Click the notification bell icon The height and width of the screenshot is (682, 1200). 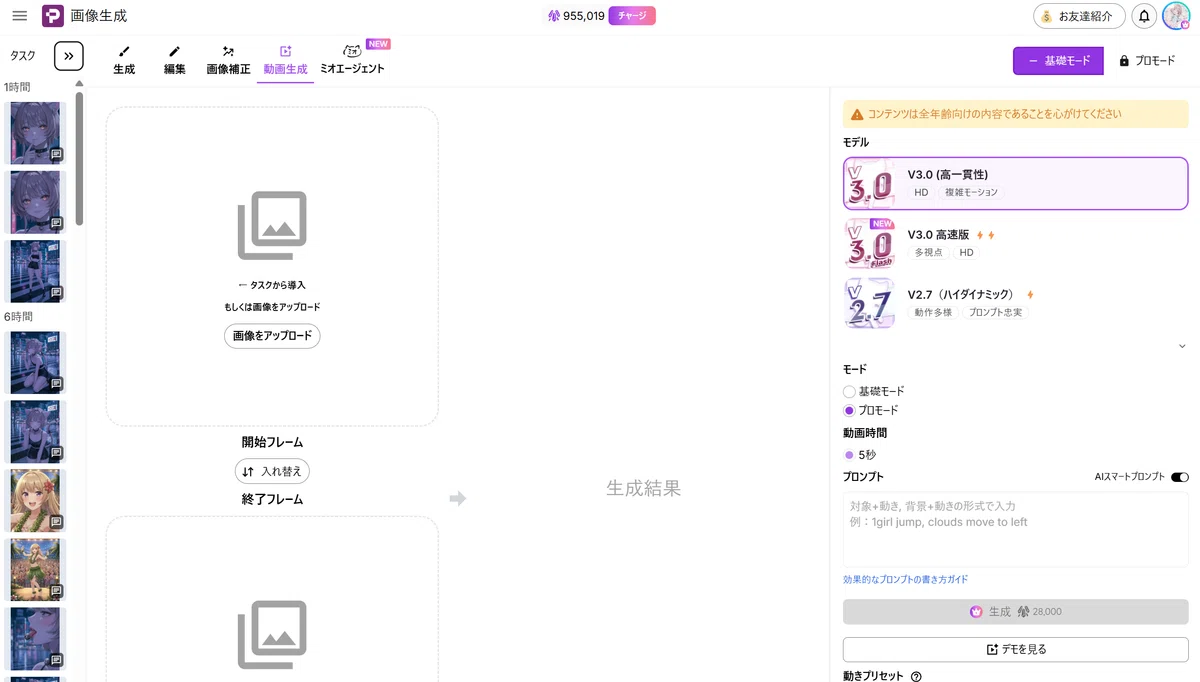(x=1145, y=16)
